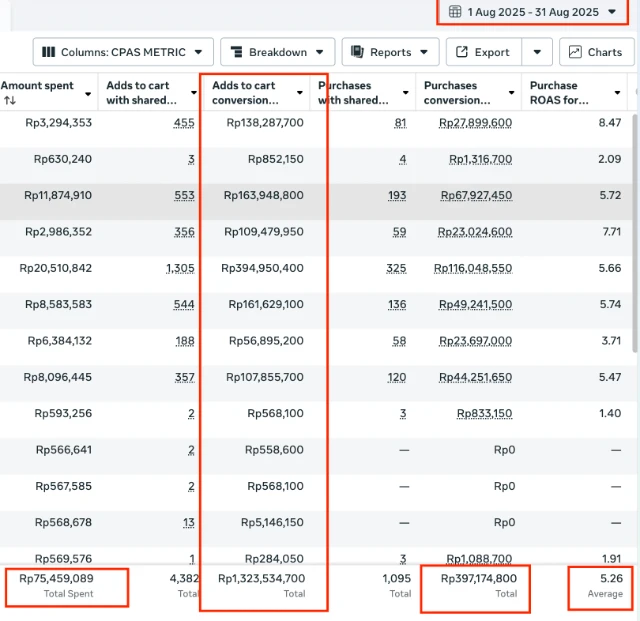640x621 pixels.
Task: Click the Export button
Action: 484,52
